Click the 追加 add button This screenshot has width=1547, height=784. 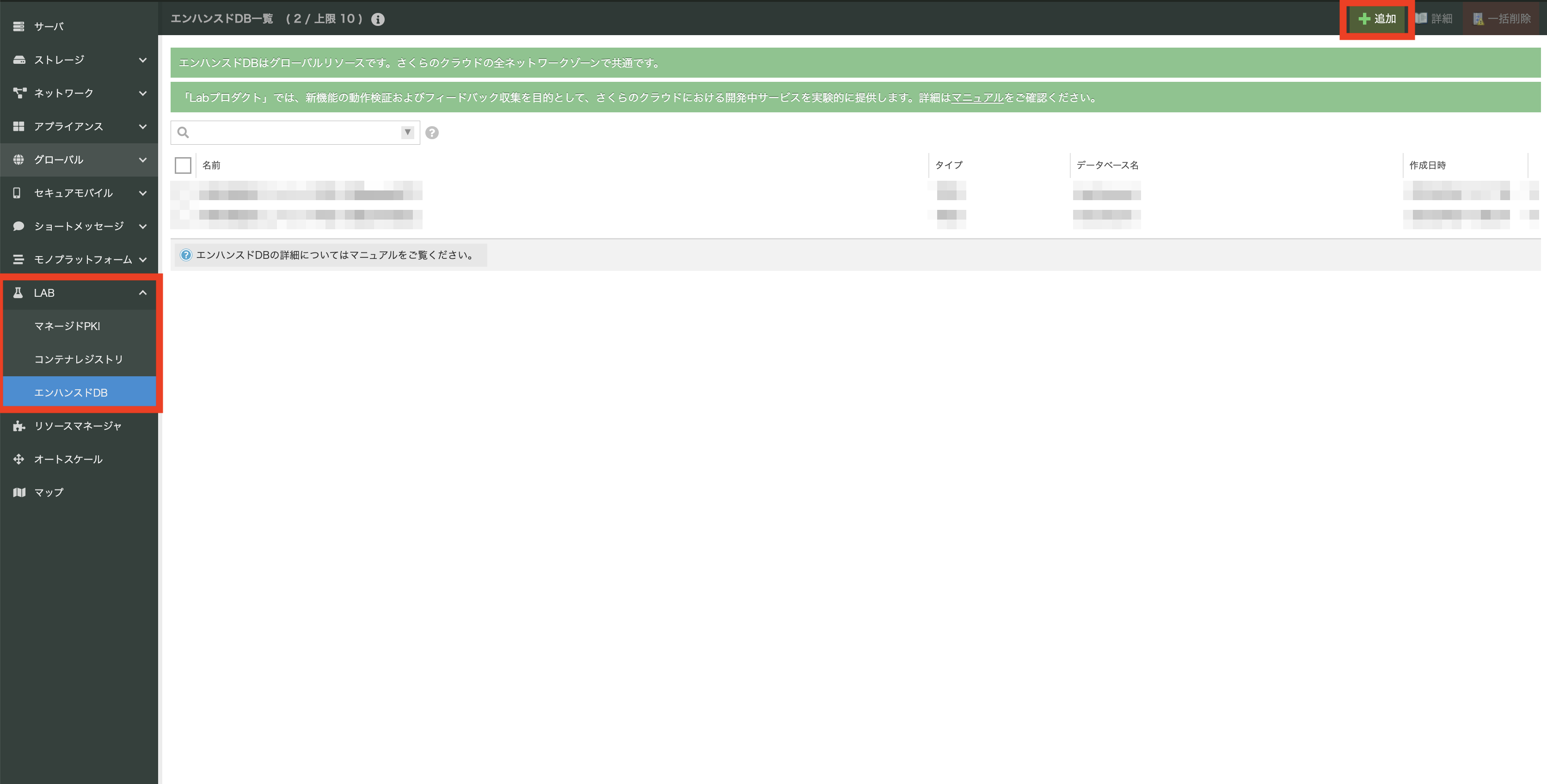pos(1377,19)
